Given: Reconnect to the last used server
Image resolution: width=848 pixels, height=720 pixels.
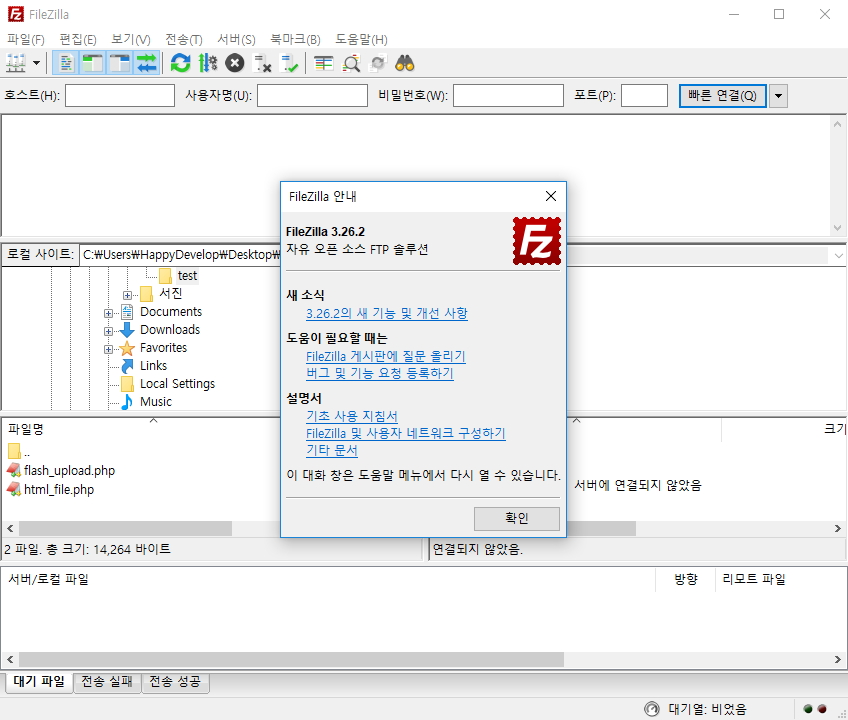Looking at the screenshot, I should click(x=289, y=63).
